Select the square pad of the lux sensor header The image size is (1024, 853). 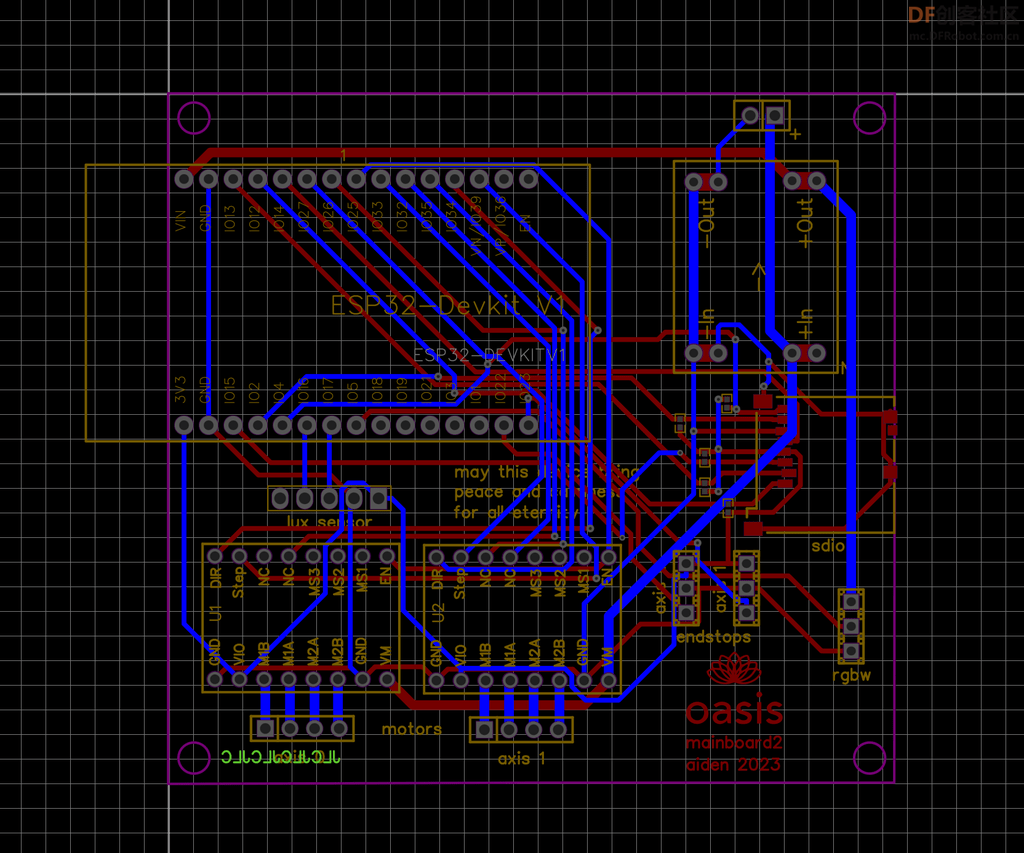(x=379, y=498)
